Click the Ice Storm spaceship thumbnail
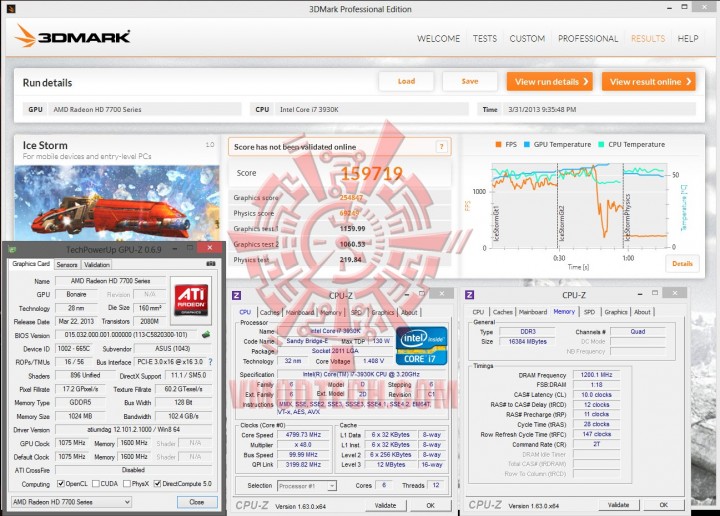720x516 pixels. pyautogui.click(x=117, y=202)
